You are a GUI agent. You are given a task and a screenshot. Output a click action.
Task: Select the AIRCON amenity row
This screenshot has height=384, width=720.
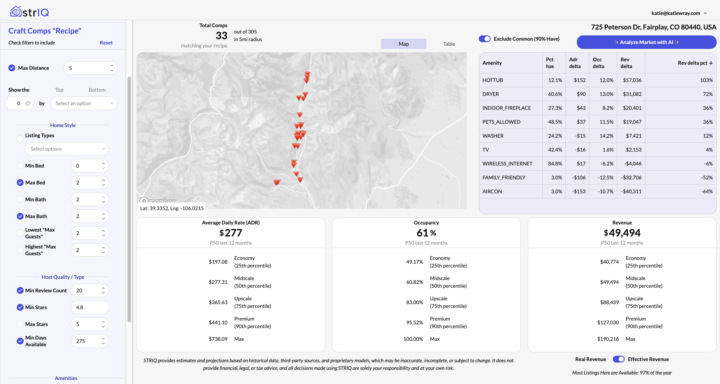click(x=597, y=191)
